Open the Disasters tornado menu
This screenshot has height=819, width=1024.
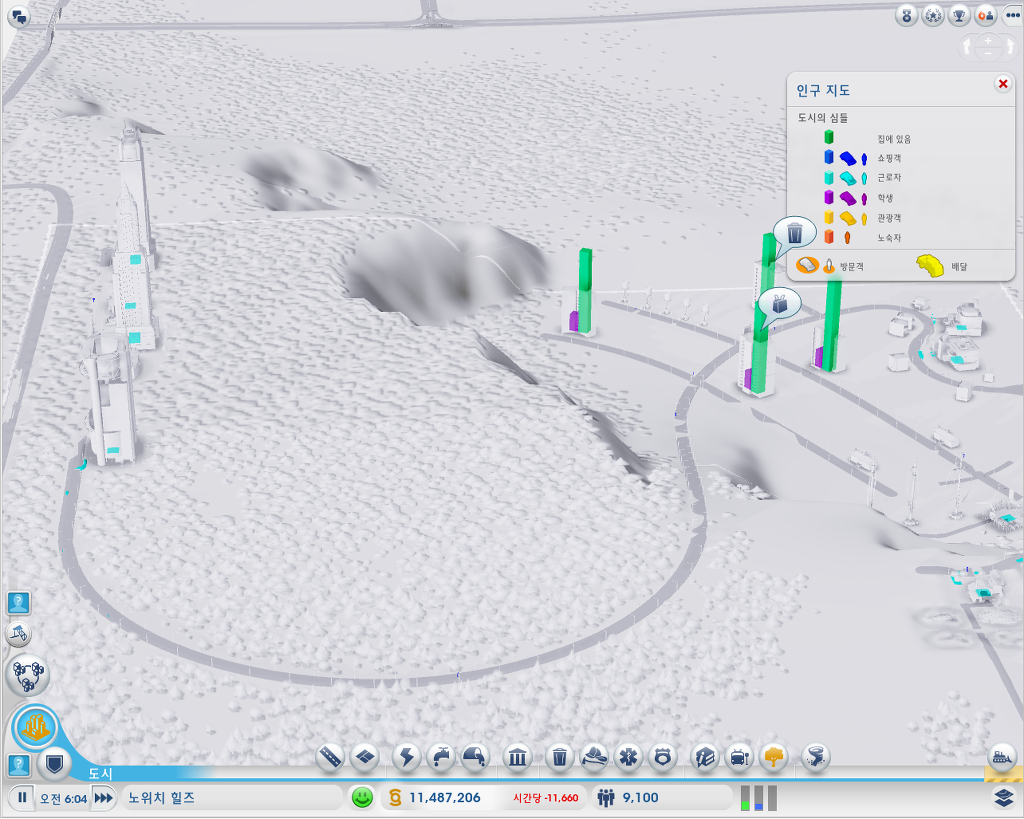[x=816, y=758]
